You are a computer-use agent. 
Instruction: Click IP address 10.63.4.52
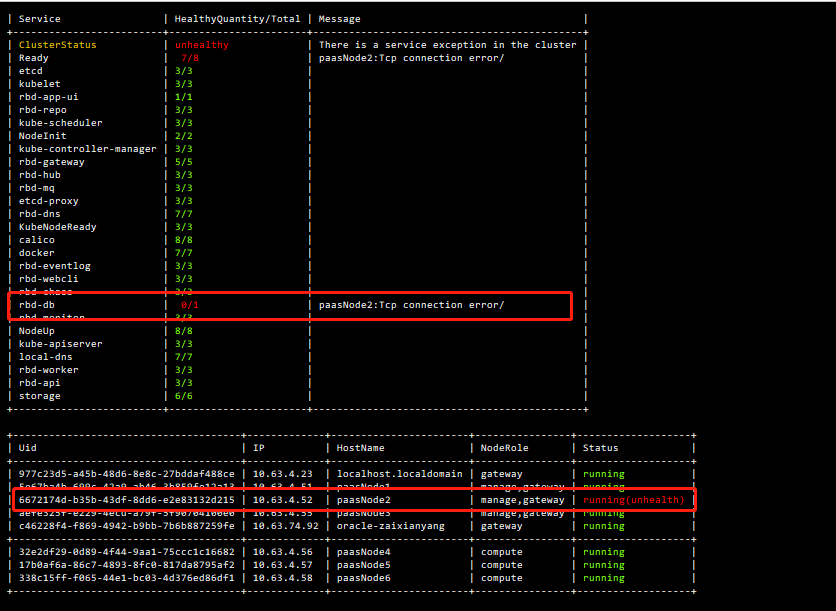[x=283, y=500]
